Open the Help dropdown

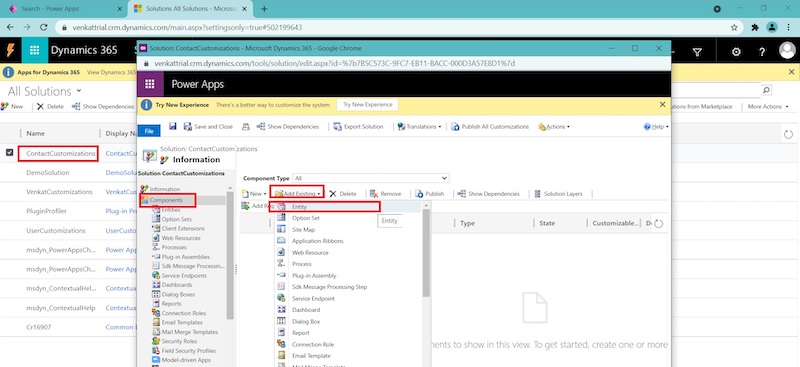(x=656, y=127)
